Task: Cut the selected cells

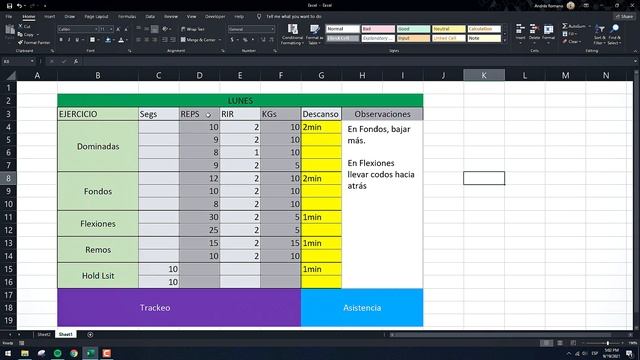Action: click(24, 27)
